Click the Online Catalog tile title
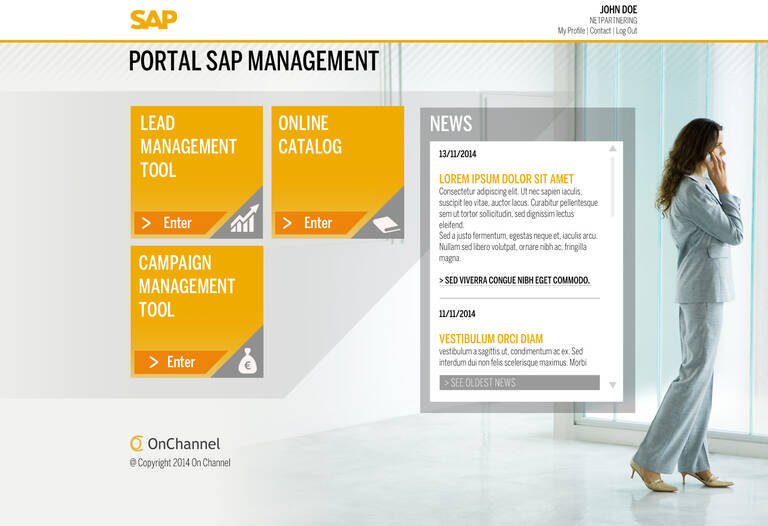The width and height of the screenshot is (768, 526). click(x=310, y=135)
